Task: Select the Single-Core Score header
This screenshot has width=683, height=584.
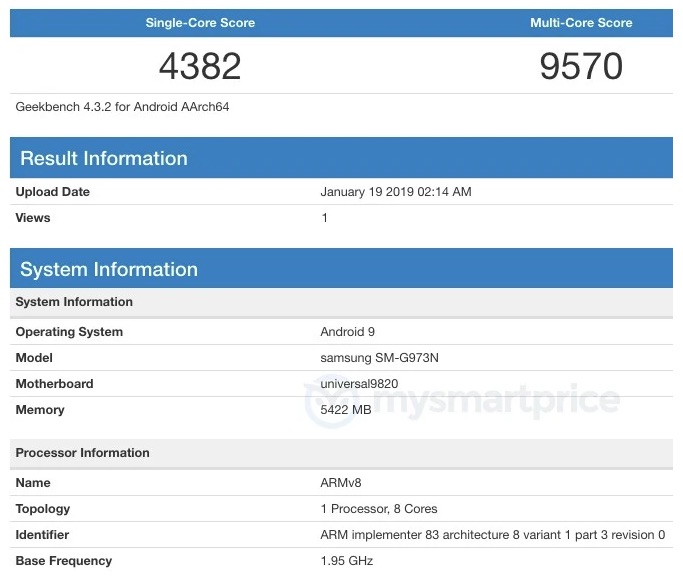Action: click(200, 23)
